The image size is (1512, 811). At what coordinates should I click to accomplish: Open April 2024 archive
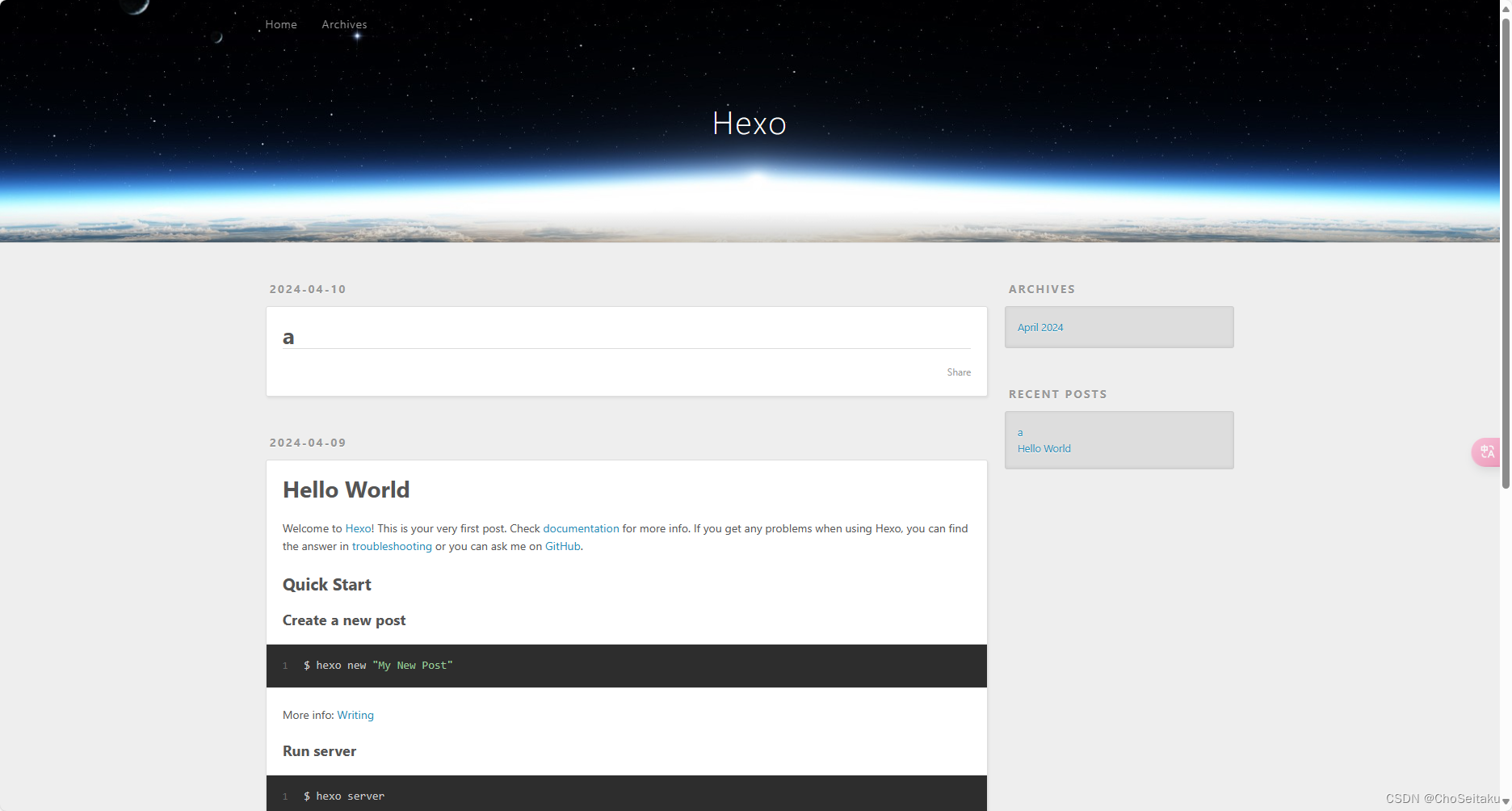1040,327
